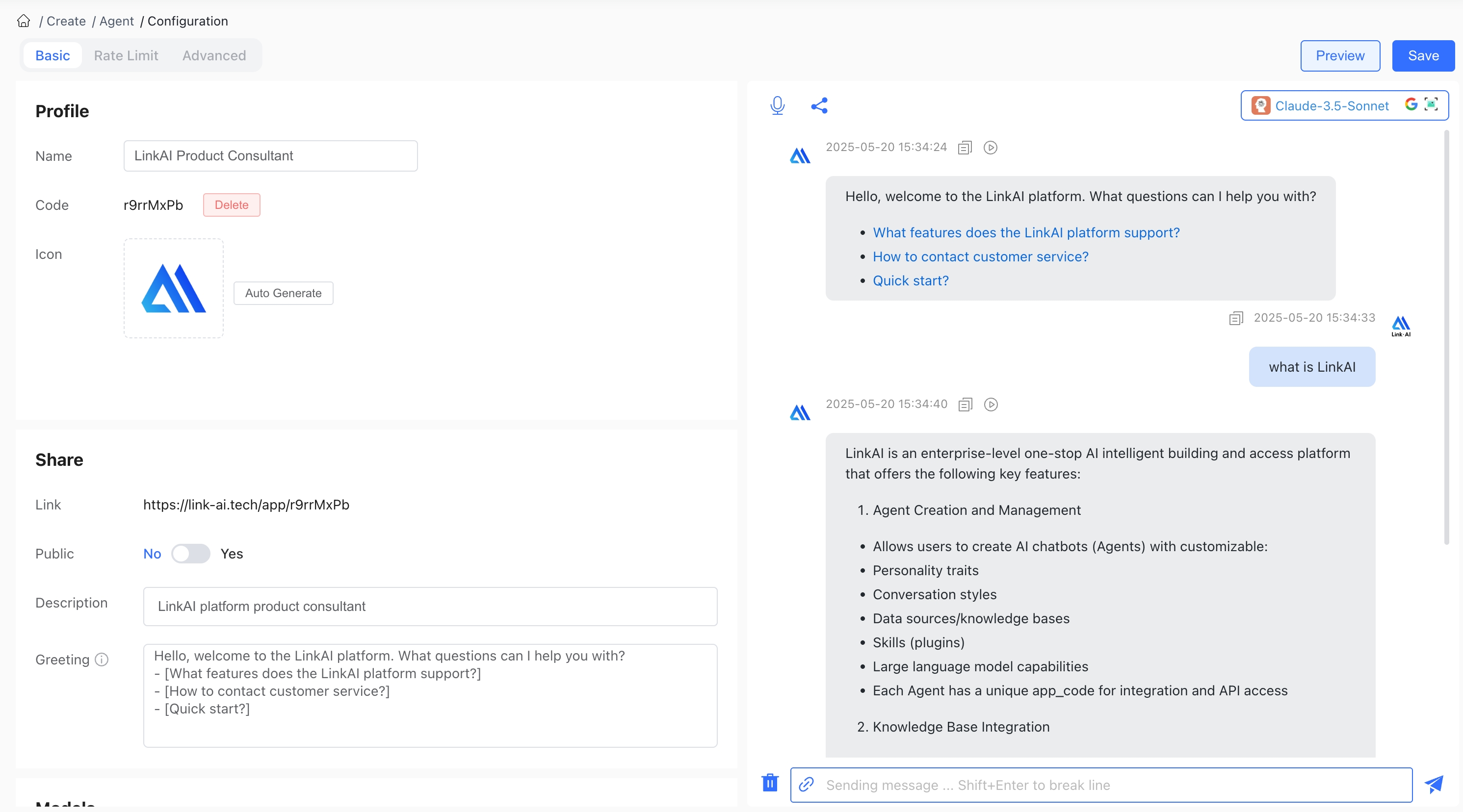
Task: Copy the 15:34:40 response message
Action: click(966, 405)
